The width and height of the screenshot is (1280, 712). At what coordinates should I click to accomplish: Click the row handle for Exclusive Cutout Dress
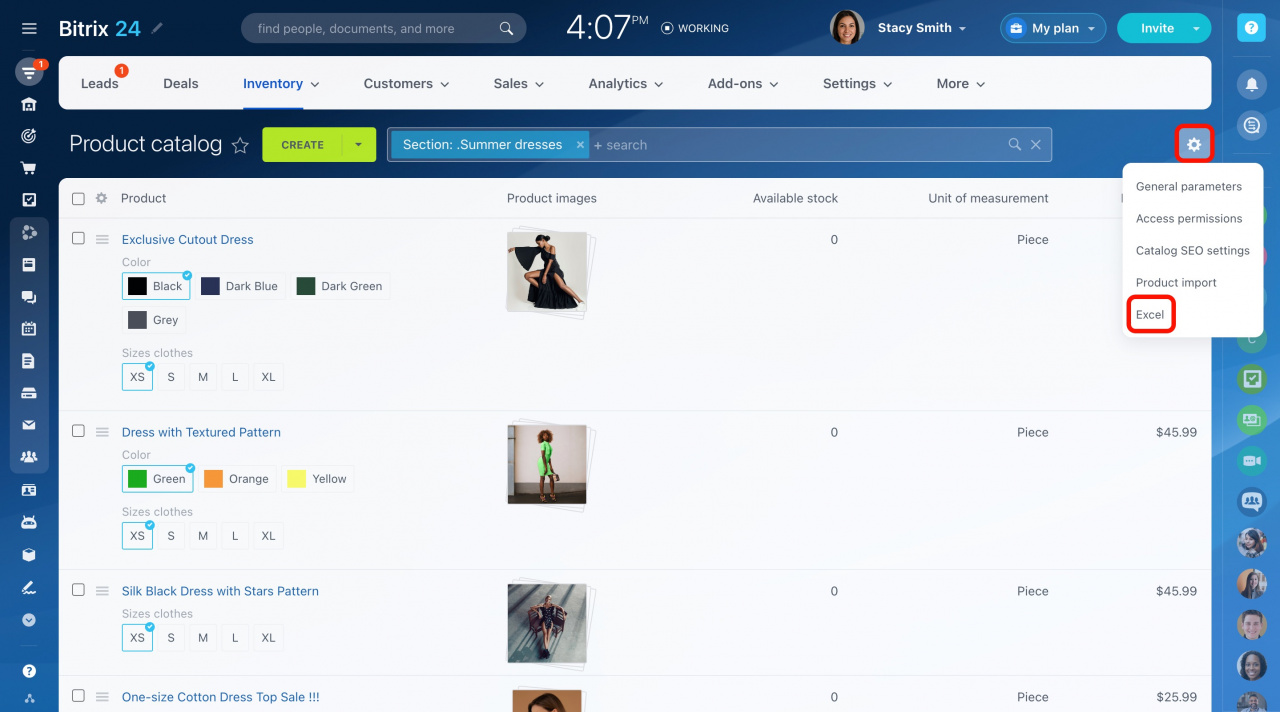pyautogui.click(x=102, y=239)
